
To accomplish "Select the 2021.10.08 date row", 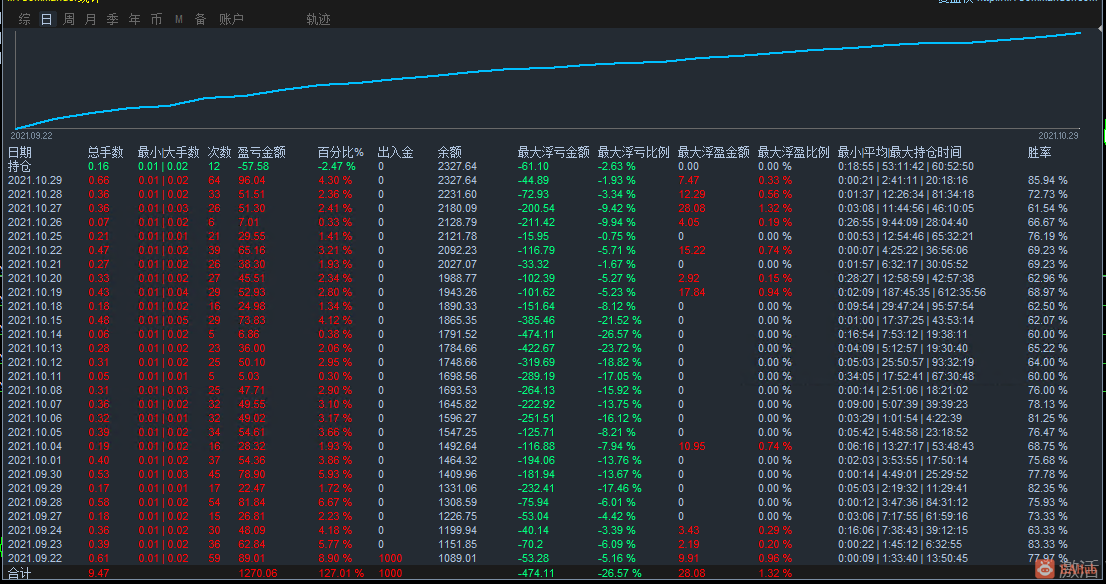I will [x=35, y=390].
